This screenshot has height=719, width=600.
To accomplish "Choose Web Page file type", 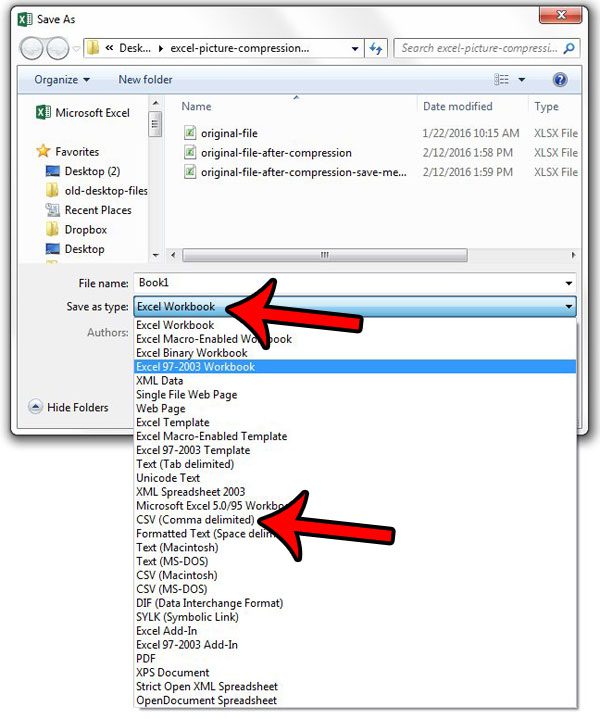I will (x=356, y=408).
